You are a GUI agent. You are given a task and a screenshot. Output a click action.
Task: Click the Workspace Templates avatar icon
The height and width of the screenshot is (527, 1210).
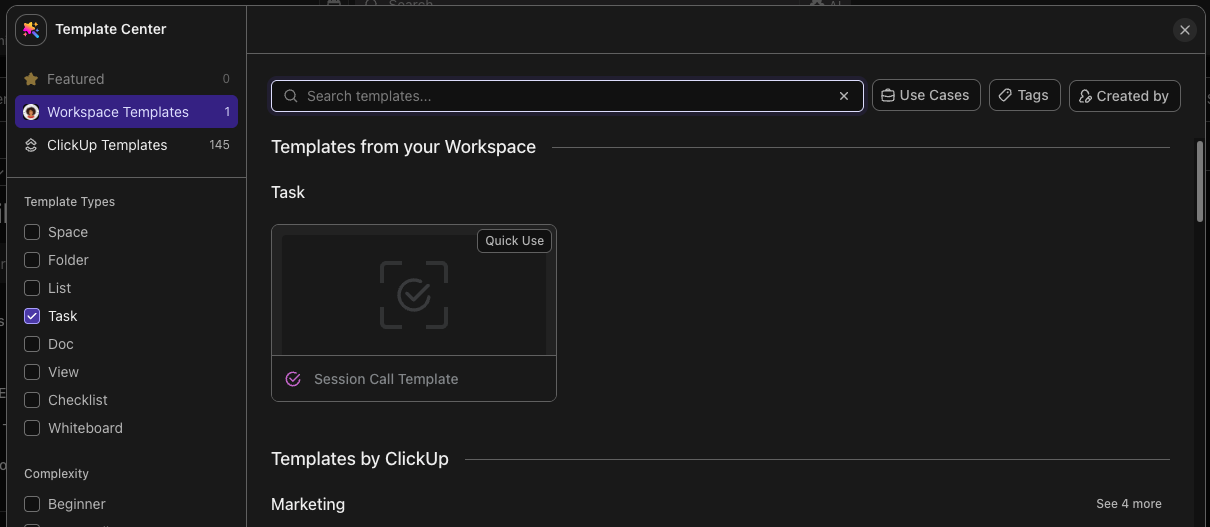click(31, 112)
